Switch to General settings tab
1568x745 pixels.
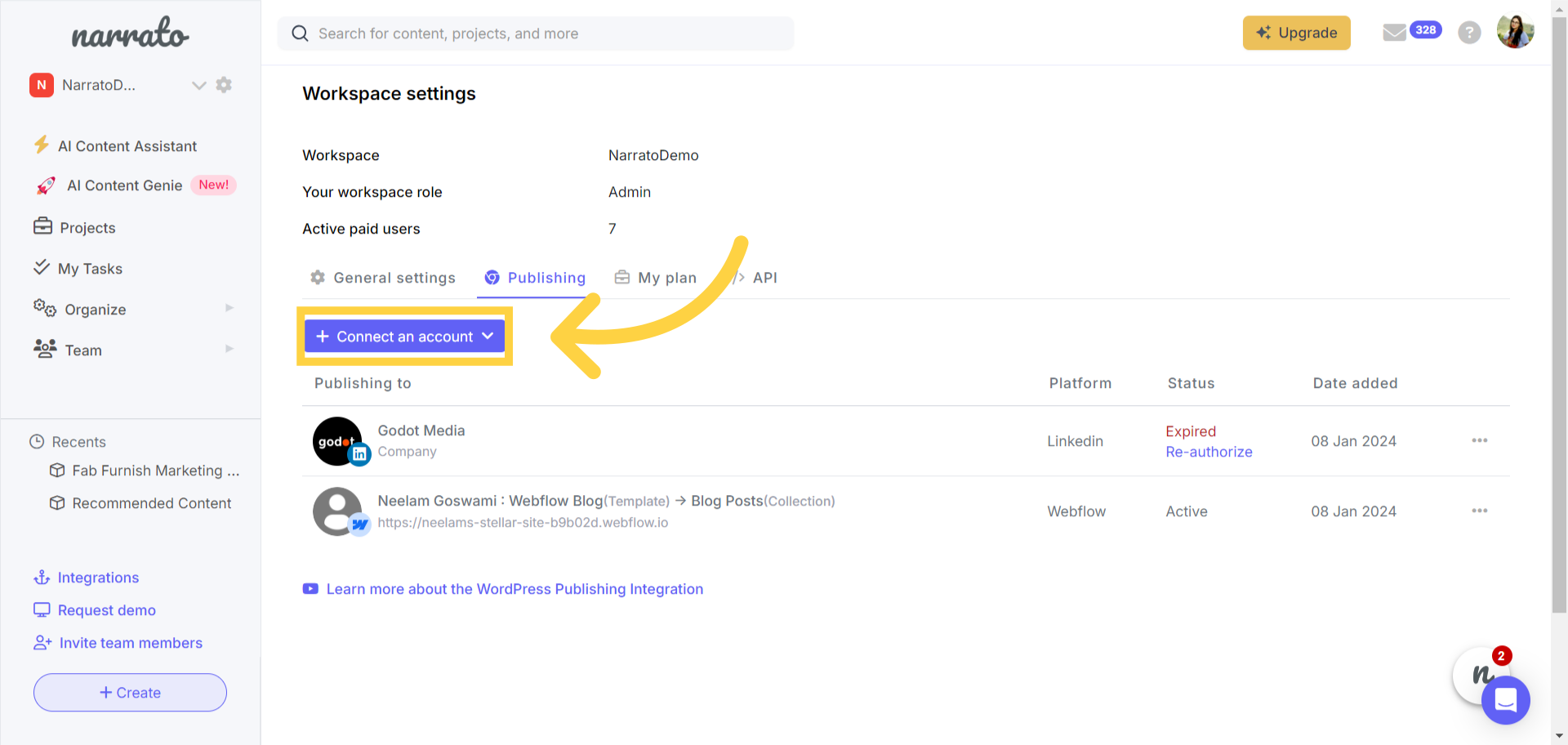(x=382, y=278)
